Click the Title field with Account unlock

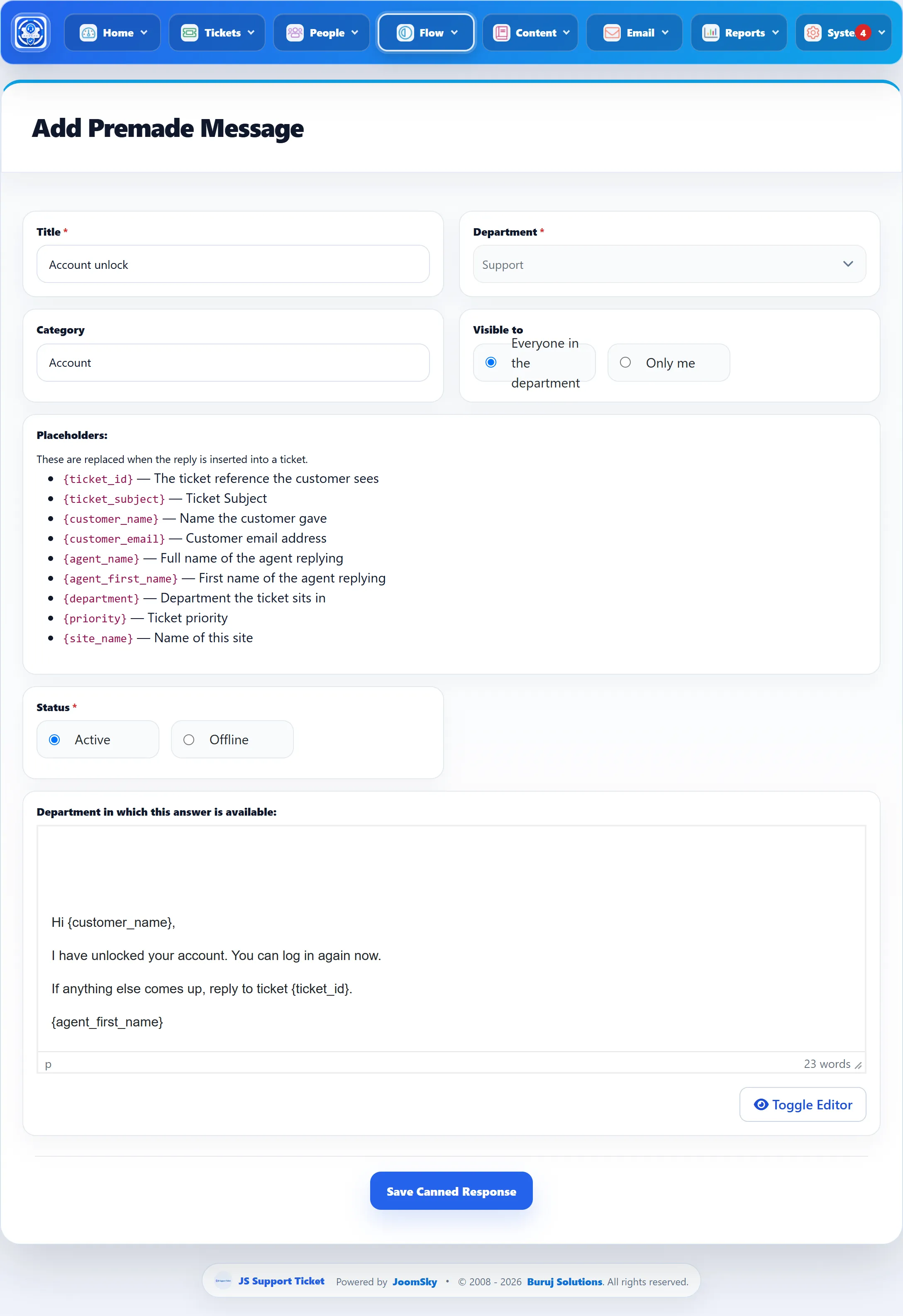pos(233,264)
